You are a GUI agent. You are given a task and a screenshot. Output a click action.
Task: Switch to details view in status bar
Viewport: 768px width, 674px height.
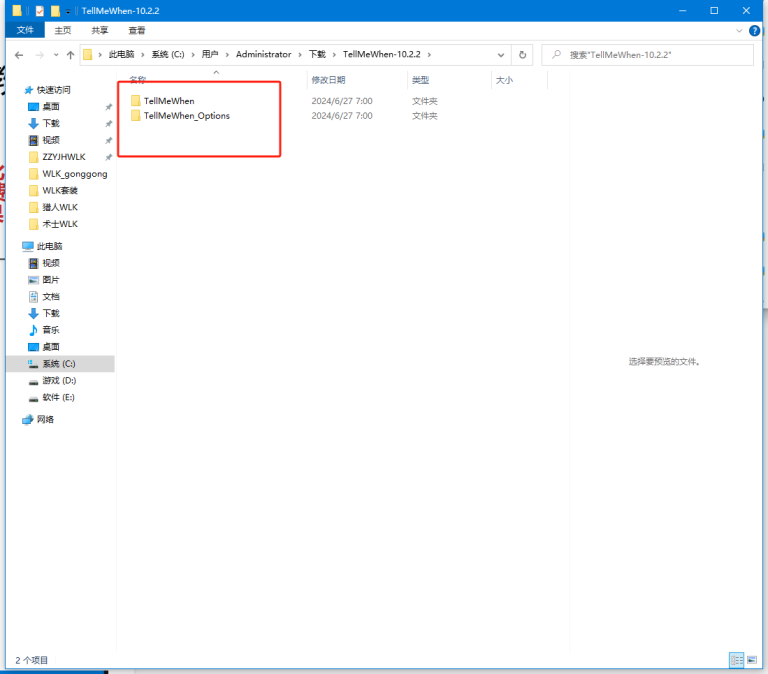(736, 660)
